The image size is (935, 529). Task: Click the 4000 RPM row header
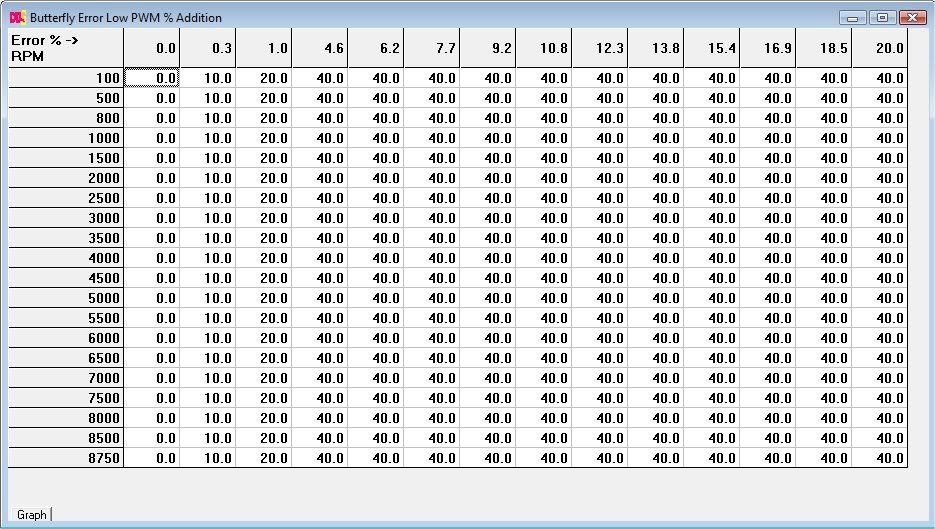coord(66,258)
